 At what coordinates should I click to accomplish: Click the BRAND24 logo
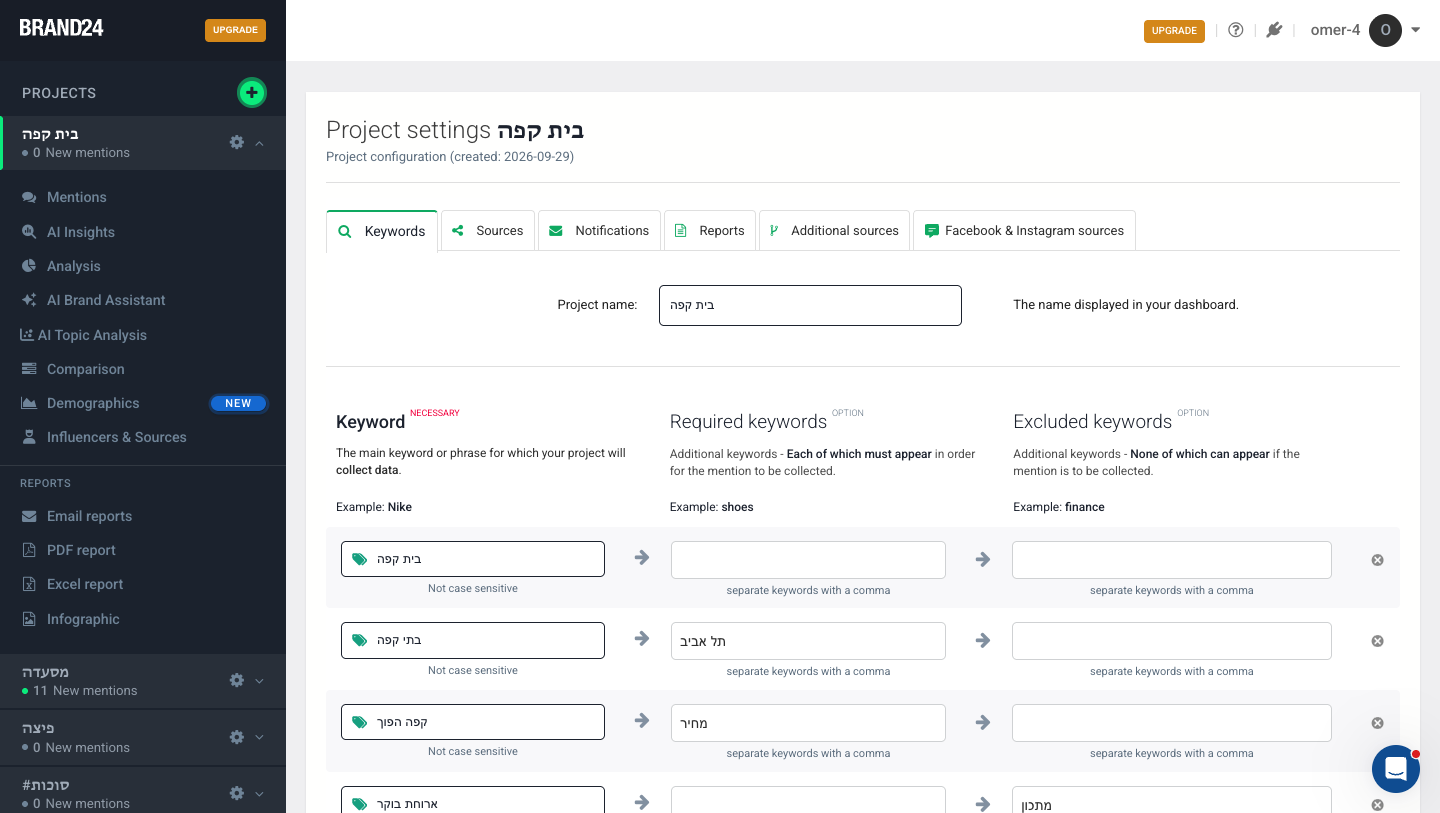pos(62,28)
